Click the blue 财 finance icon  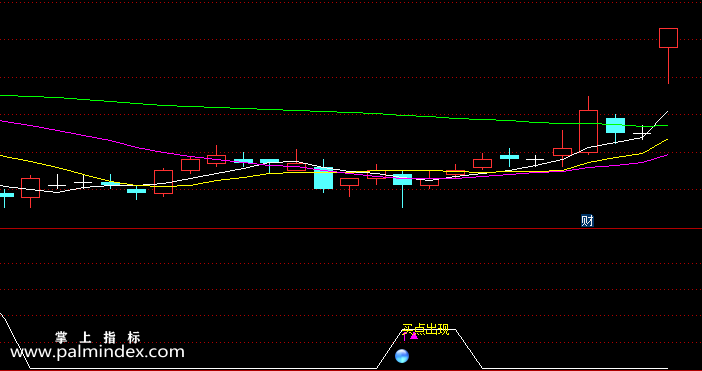[x=587, y=221]
